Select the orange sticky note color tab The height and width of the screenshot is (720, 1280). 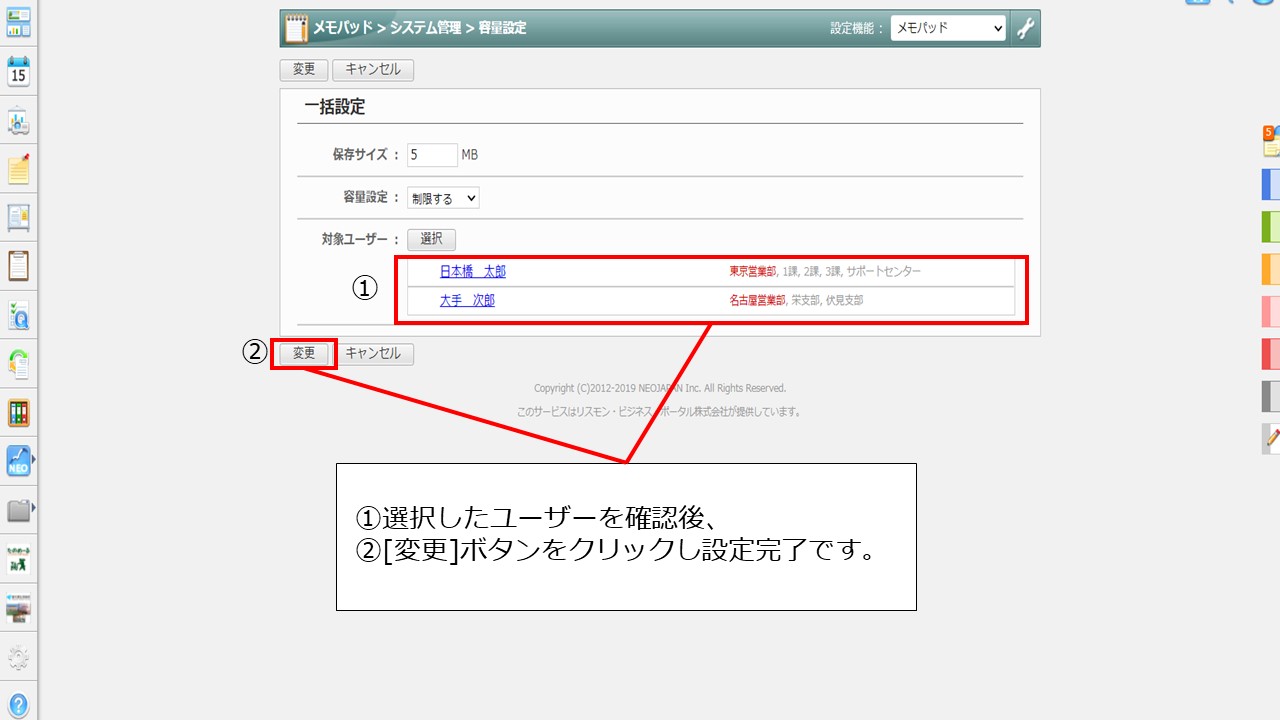1271,269
